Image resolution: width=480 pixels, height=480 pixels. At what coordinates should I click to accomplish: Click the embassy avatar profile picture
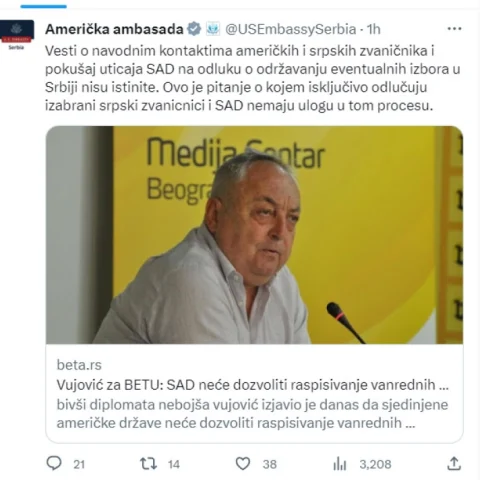coord(17,34)
